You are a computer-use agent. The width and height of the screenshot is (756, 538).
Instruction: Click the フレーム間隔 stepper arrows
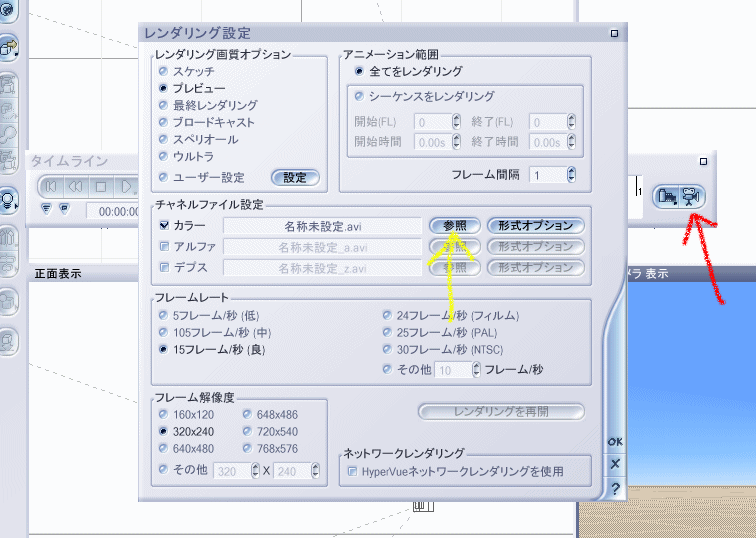pos(571,175)
